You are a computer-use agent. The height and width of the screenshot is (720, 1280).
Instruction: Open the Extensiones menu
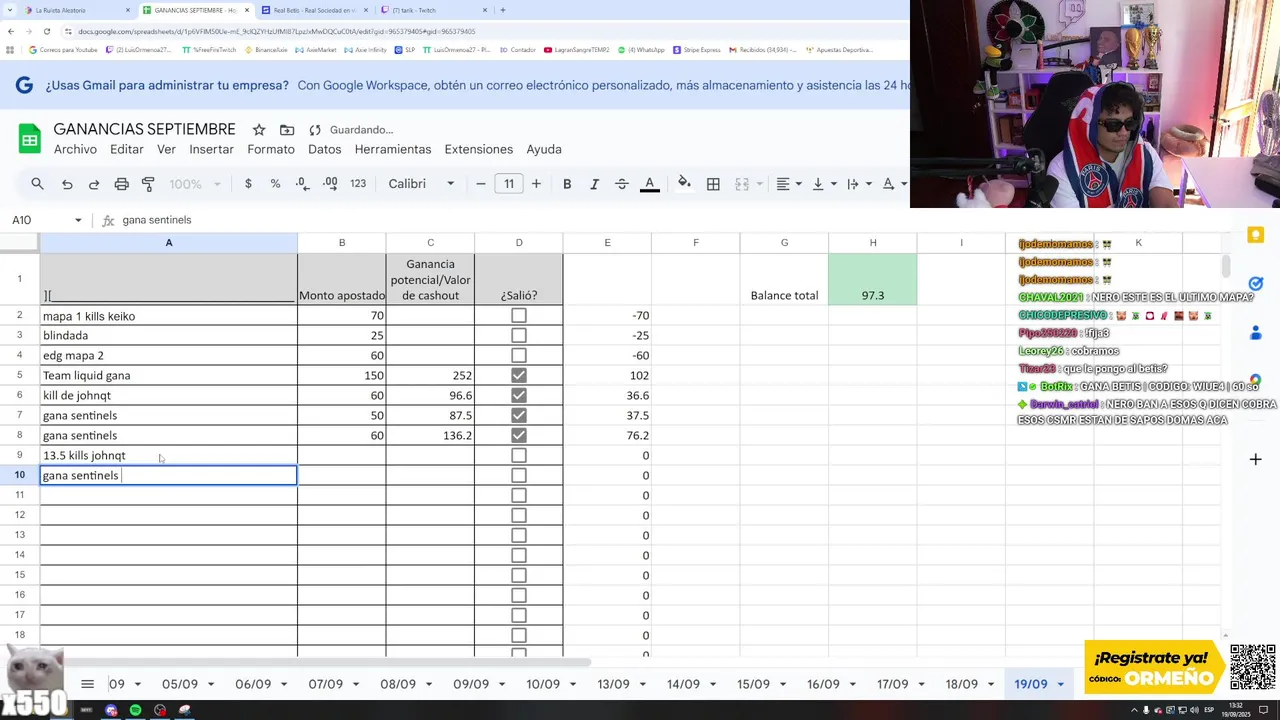point(478,149)
